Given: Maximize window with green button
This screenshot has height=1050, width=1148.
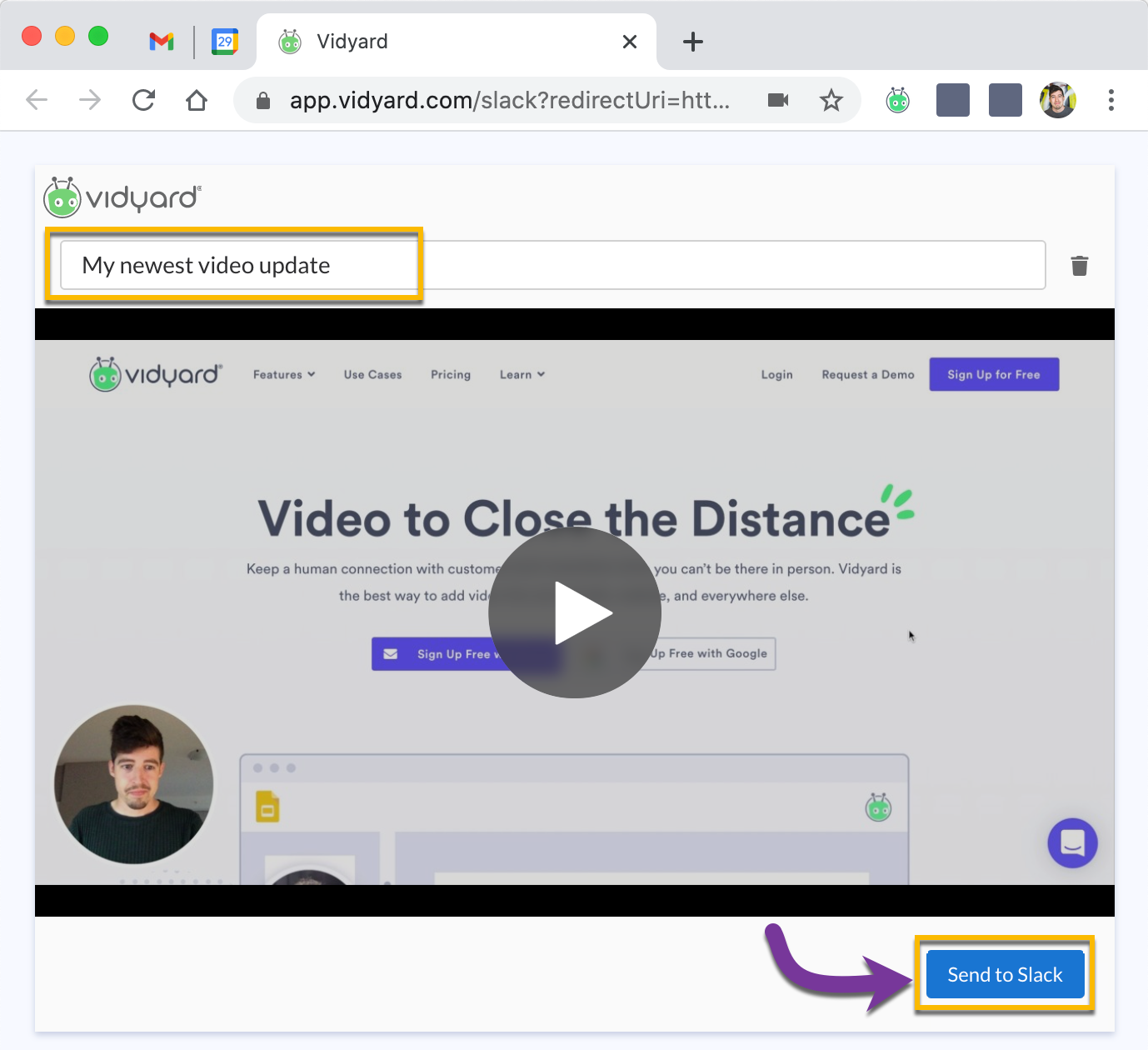Looking at the screenshot, I should tap(98, 36).
